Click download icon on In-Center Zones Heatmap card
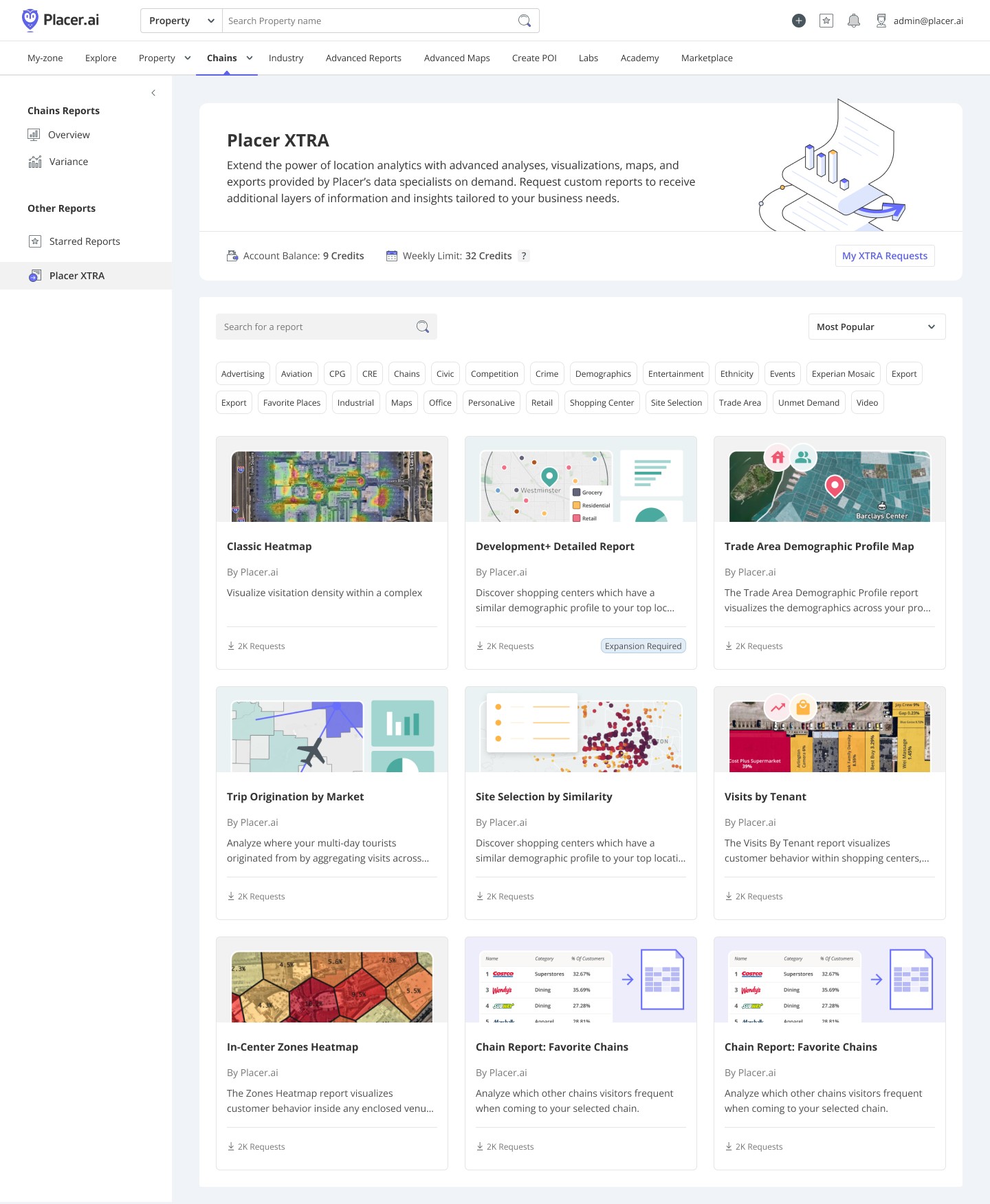 (231, 1146)
